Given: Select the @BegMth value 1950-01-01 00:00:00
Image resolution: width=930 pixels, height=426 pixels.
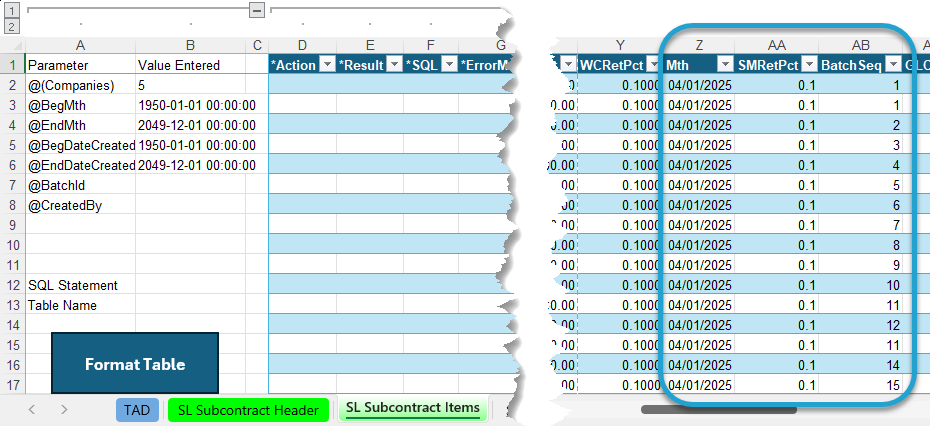Looking at the screenshot, I should point(190,106).
